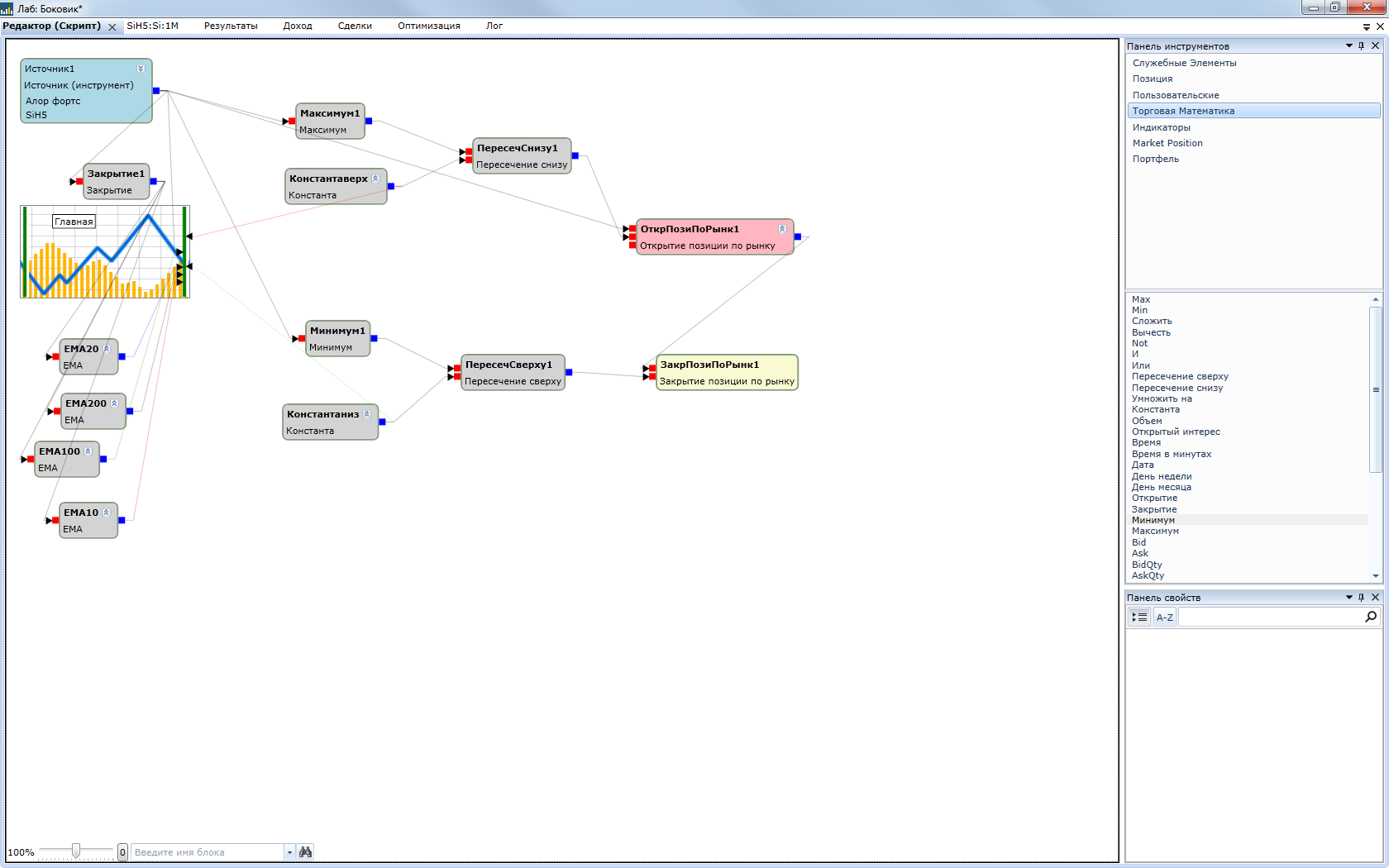
Task: Select the Пользовательские category
Action: tap(1253, 95)
